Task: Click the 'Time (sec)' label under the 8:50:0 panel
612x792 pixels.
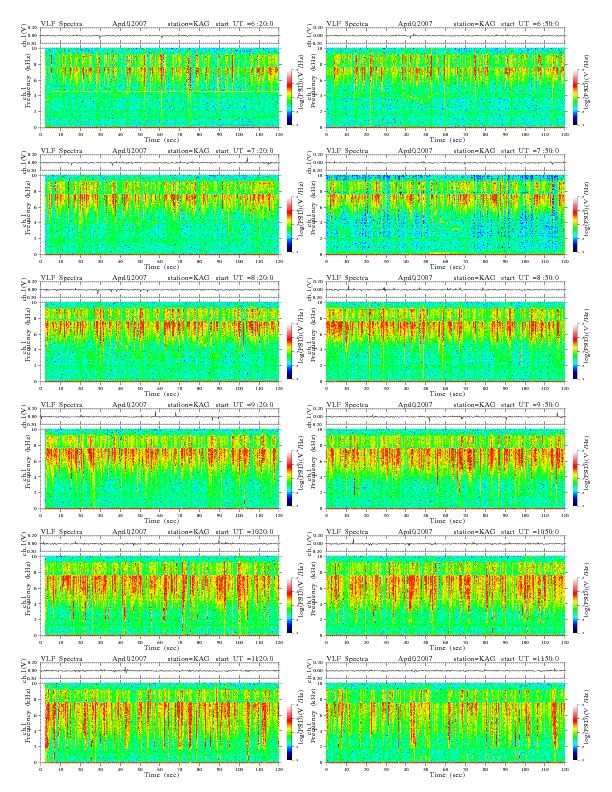Action: point(447,393)
